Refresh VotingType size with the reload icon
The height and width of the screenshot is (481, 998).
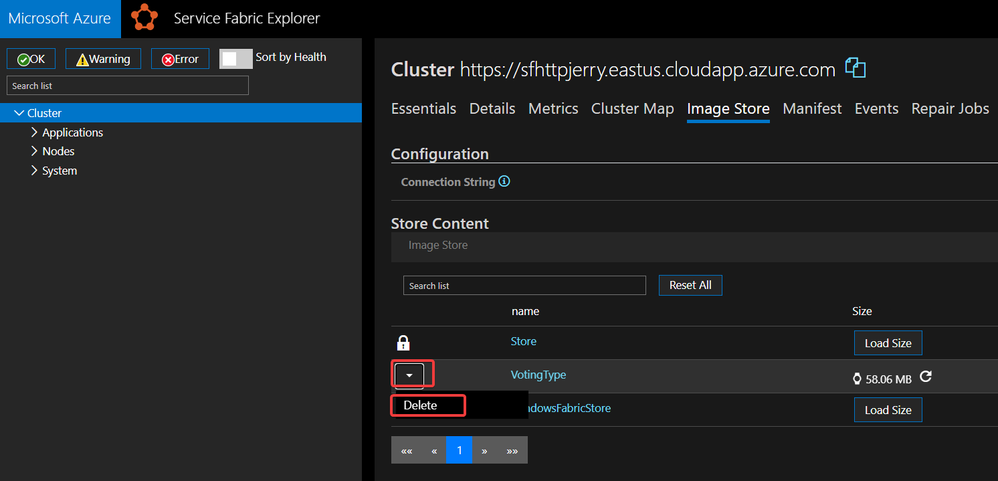pyautogui.click(x=926, y=377)
